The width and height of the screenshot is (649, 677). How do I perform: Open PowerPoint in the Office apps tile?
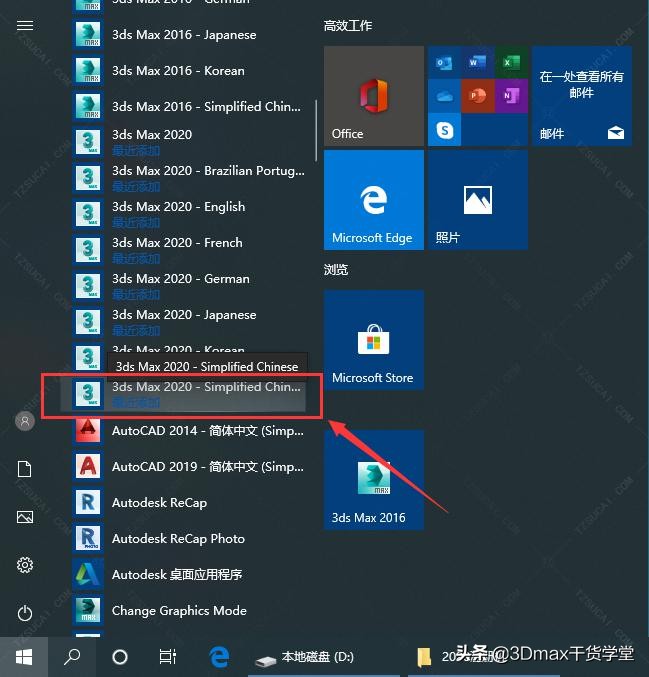point(478,96)
